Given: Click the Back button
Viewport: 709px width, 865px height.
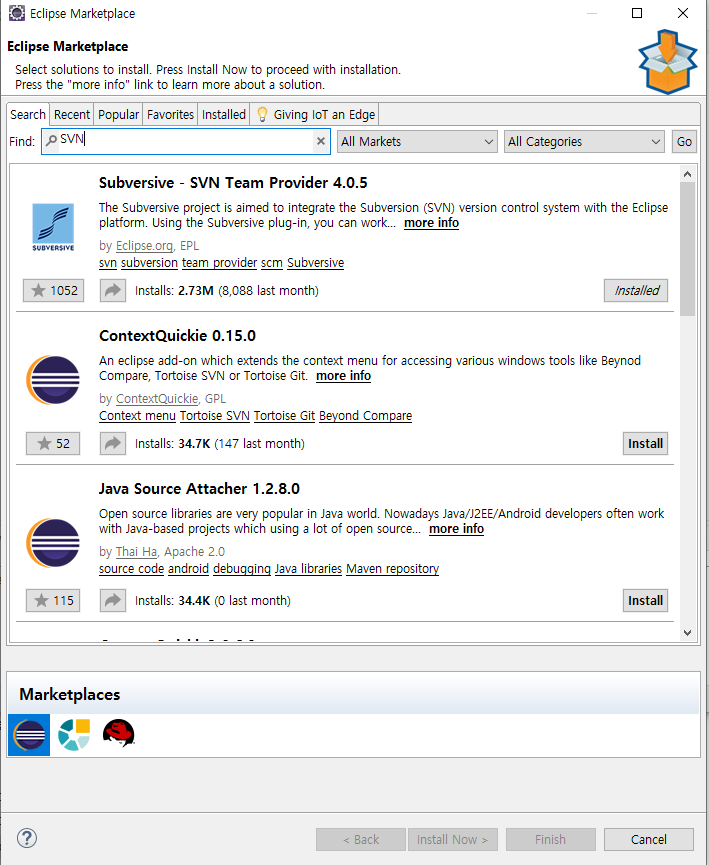Looking at the screenshot, I should click(361, 839).
